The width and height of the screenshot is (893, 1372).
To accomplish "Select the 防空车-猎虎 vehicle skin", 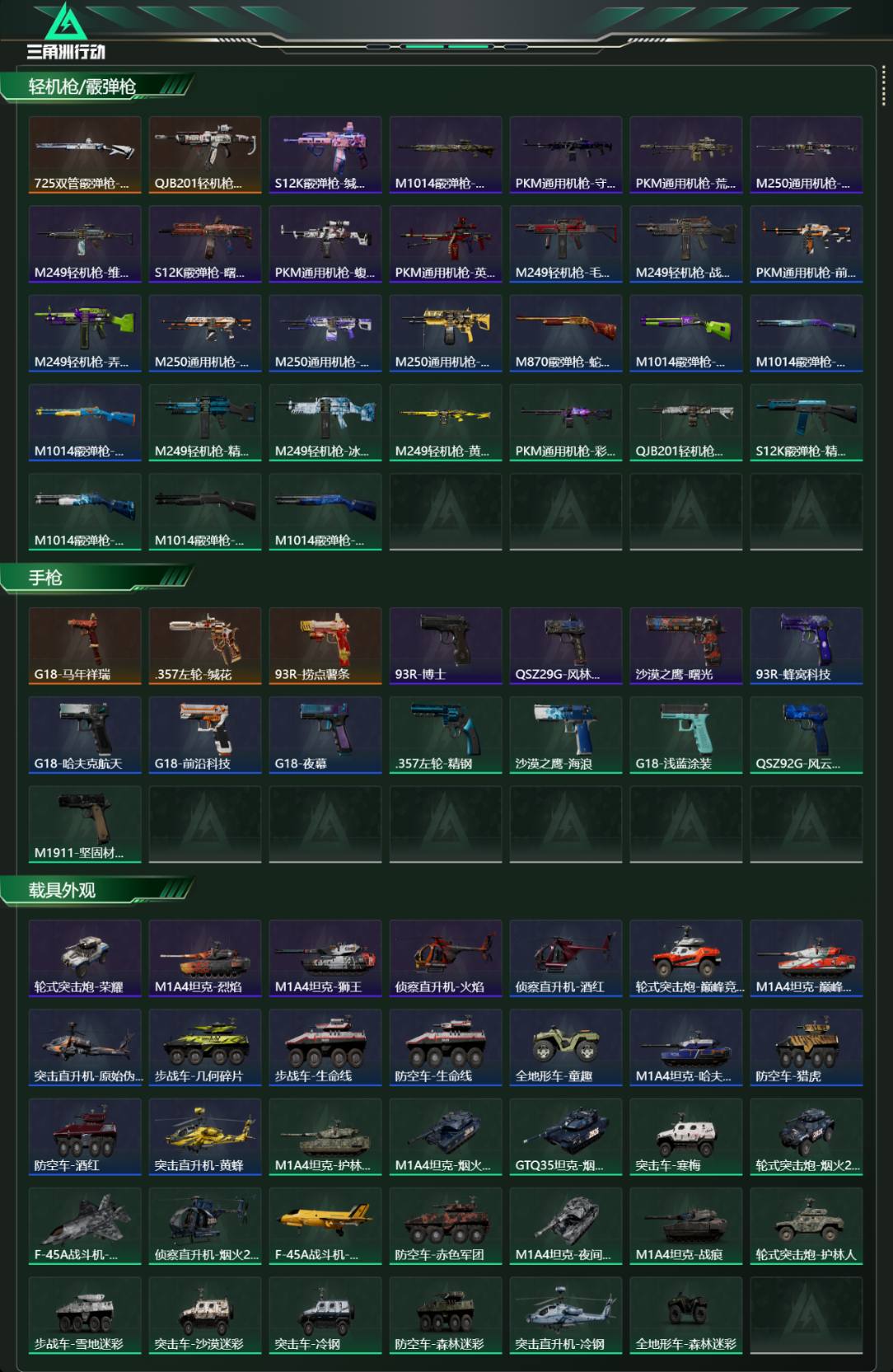I will (807, 1048).
